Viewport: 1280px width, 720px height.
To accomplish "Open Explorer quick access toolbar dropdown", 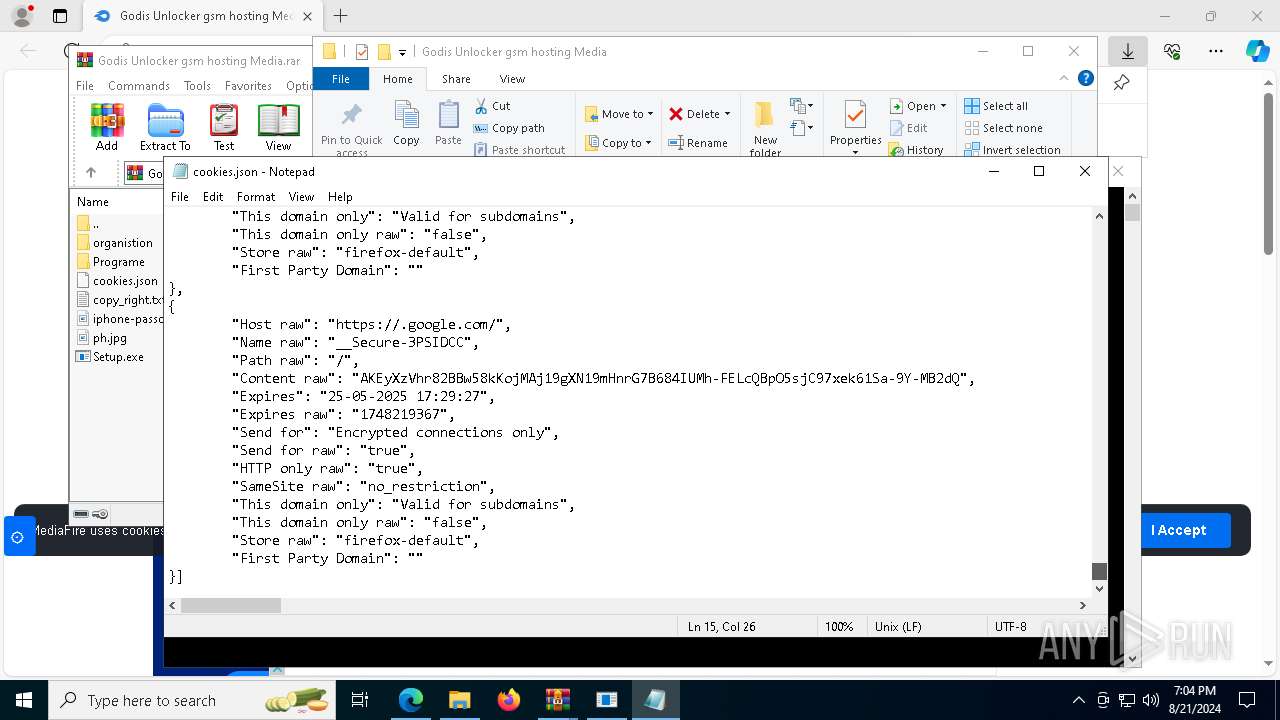I will point(402,52).
